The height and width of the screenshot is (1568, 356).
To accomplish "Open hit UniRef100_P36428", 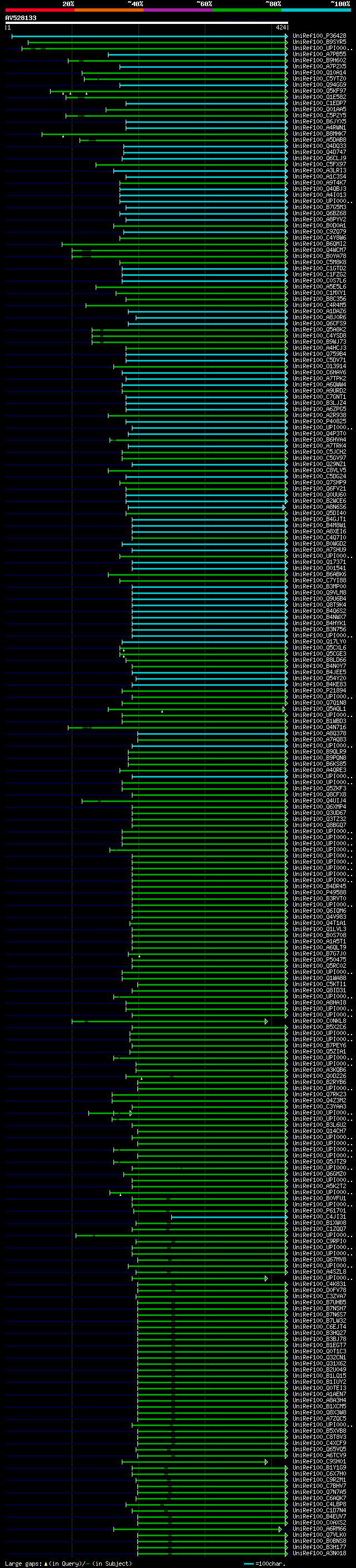I will (x=319, y=37).
